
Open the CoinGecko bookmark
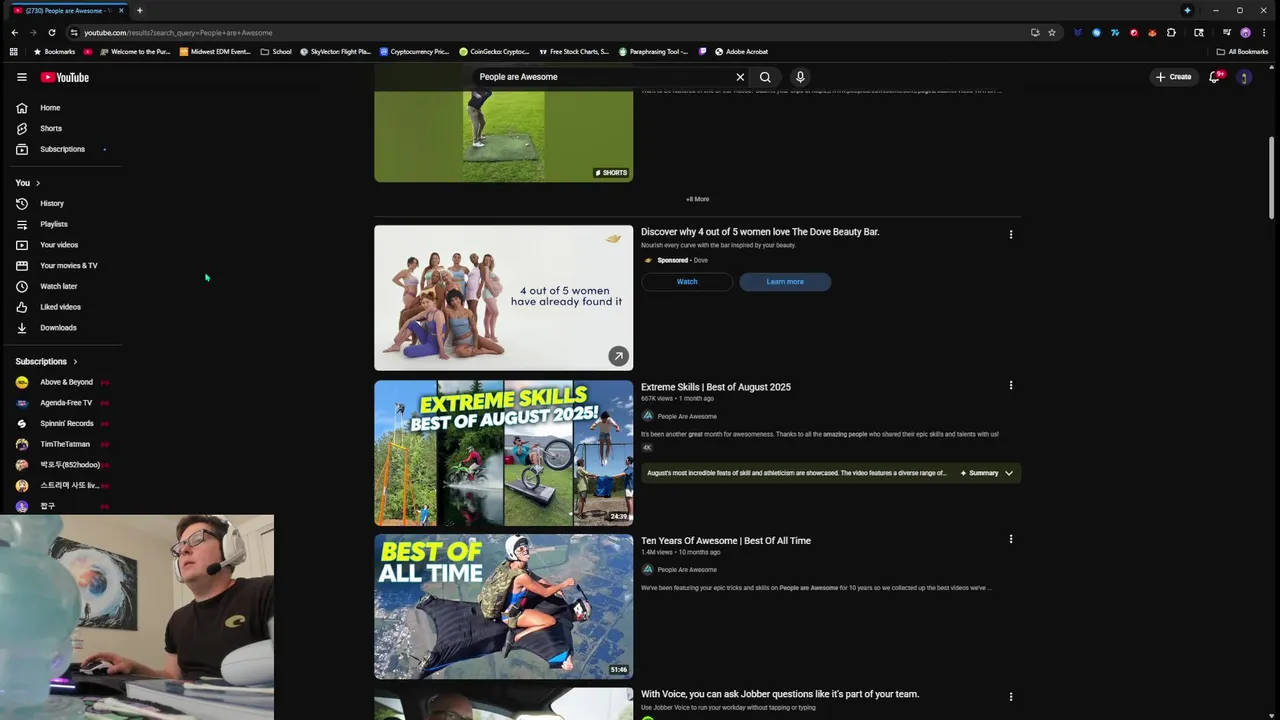(x=494, y=52)
